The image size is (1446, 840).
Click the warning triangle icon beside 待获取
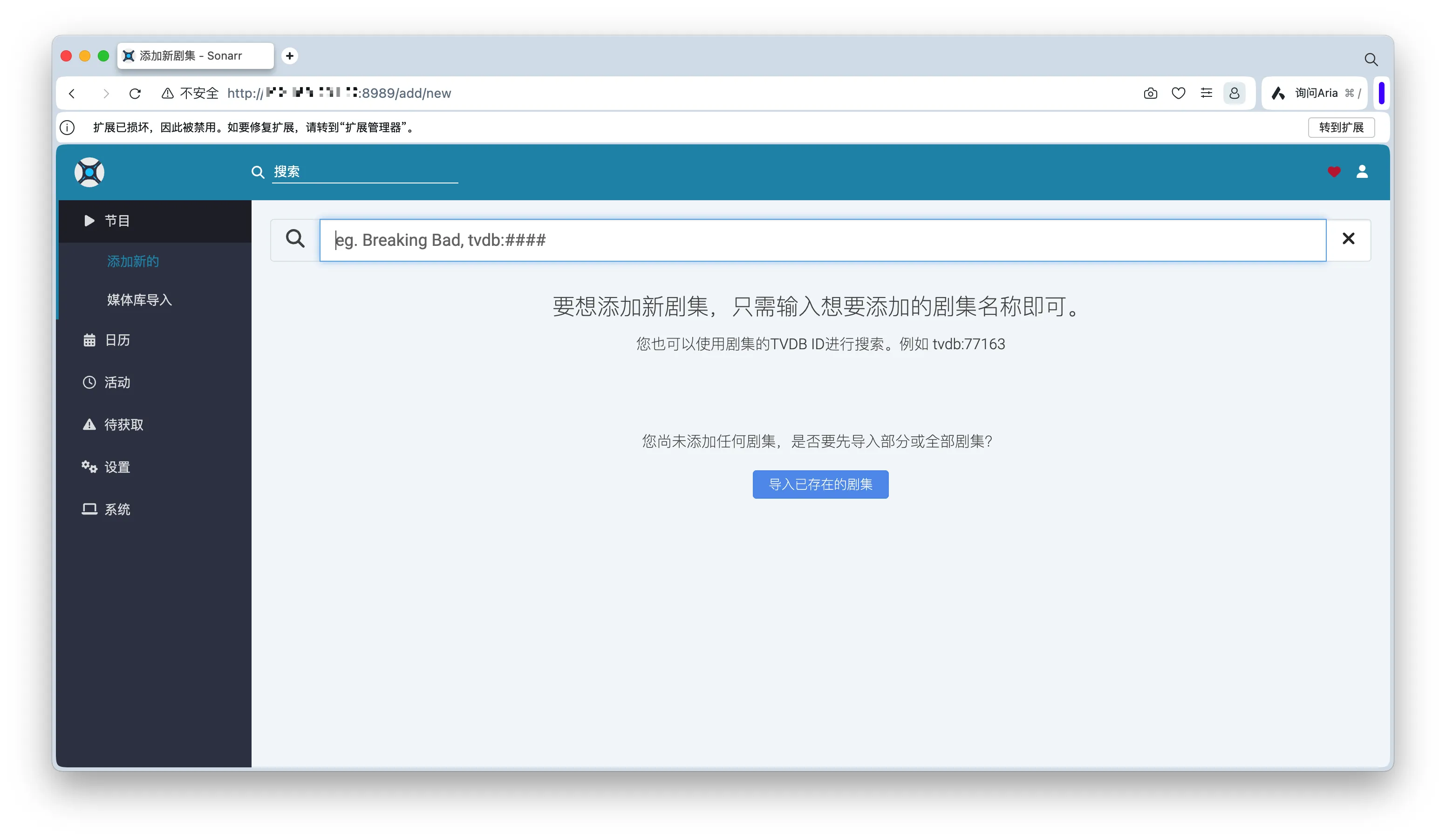(x=89, y=424)
